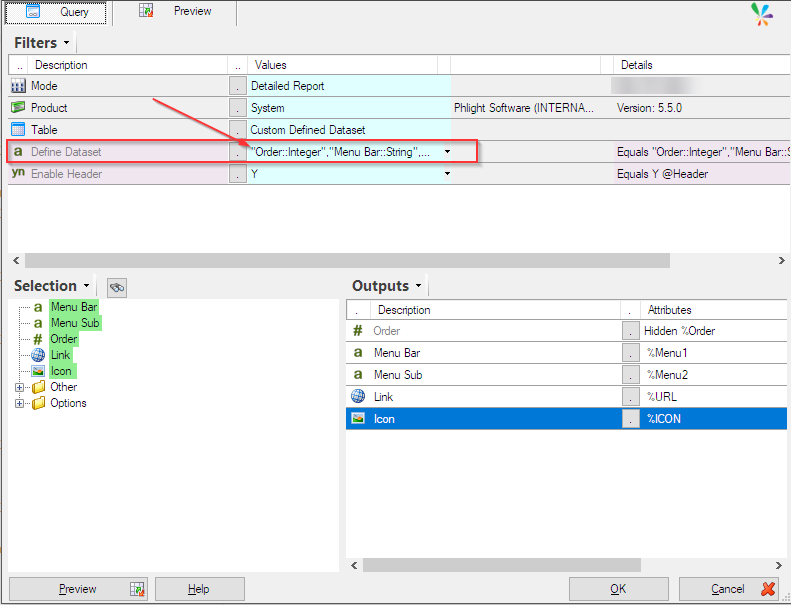
Task: Click the Details column header
Action: [x=702, y=65]
